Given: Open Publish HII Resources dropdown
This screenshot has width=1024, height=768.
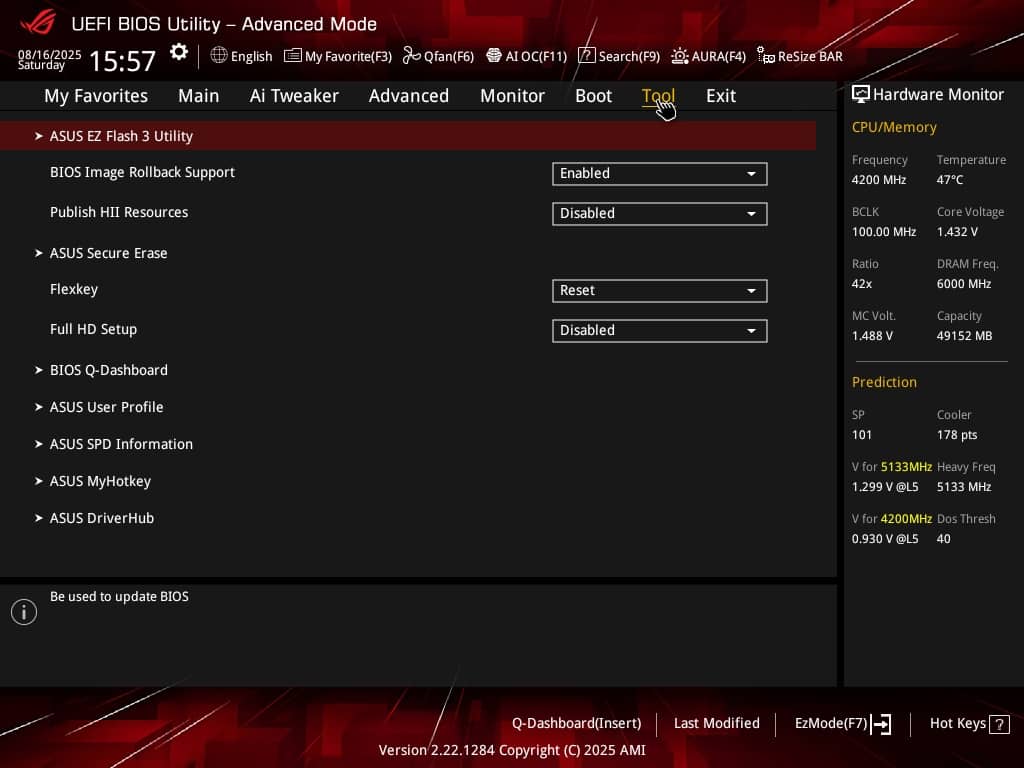Looking at the screenshot, I should [x=660, y=214].
